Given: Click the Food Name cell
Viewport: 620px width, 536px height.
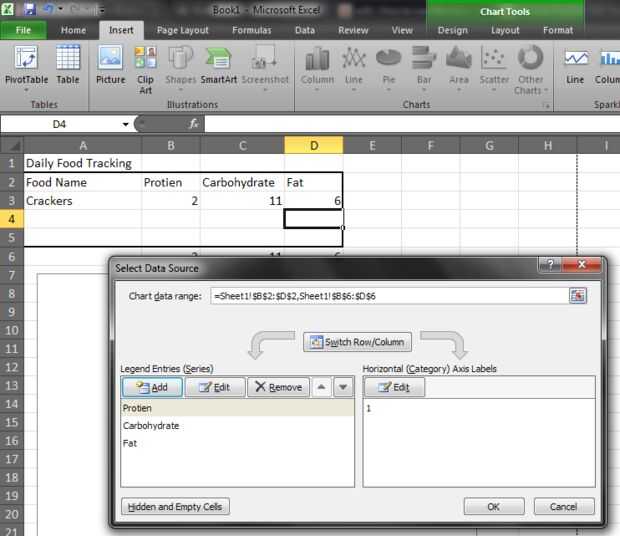Looking at the screenshot, I should 83,182.
